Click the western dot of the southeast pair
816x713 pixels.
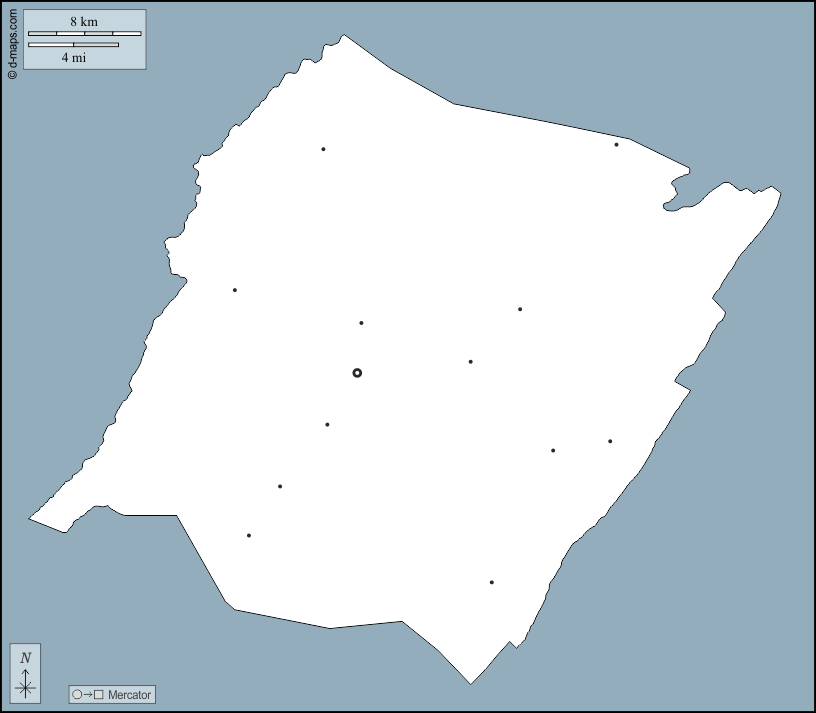click(553, 451)
